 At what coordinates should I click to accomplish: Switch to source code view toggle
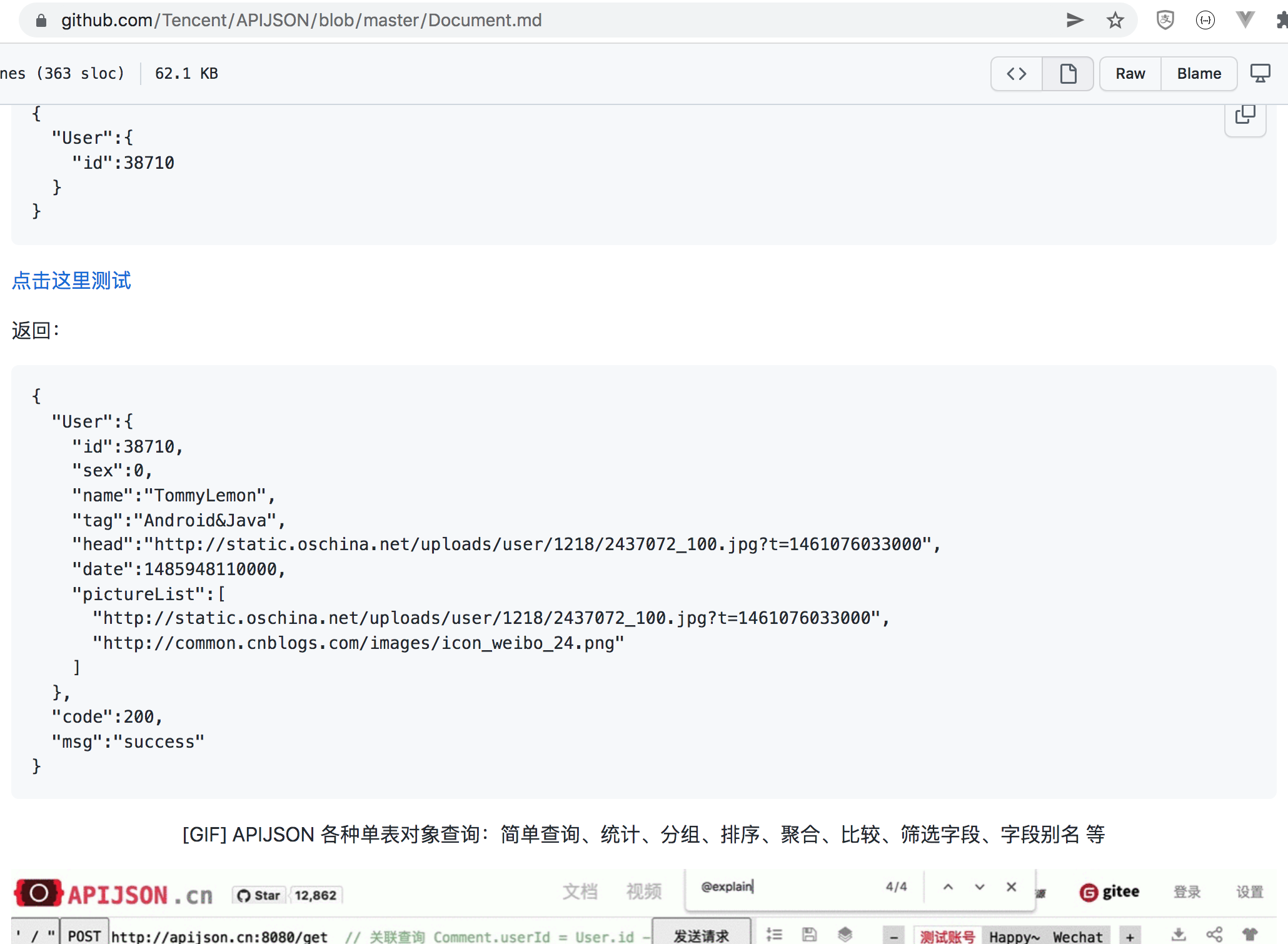point(1017,74)
